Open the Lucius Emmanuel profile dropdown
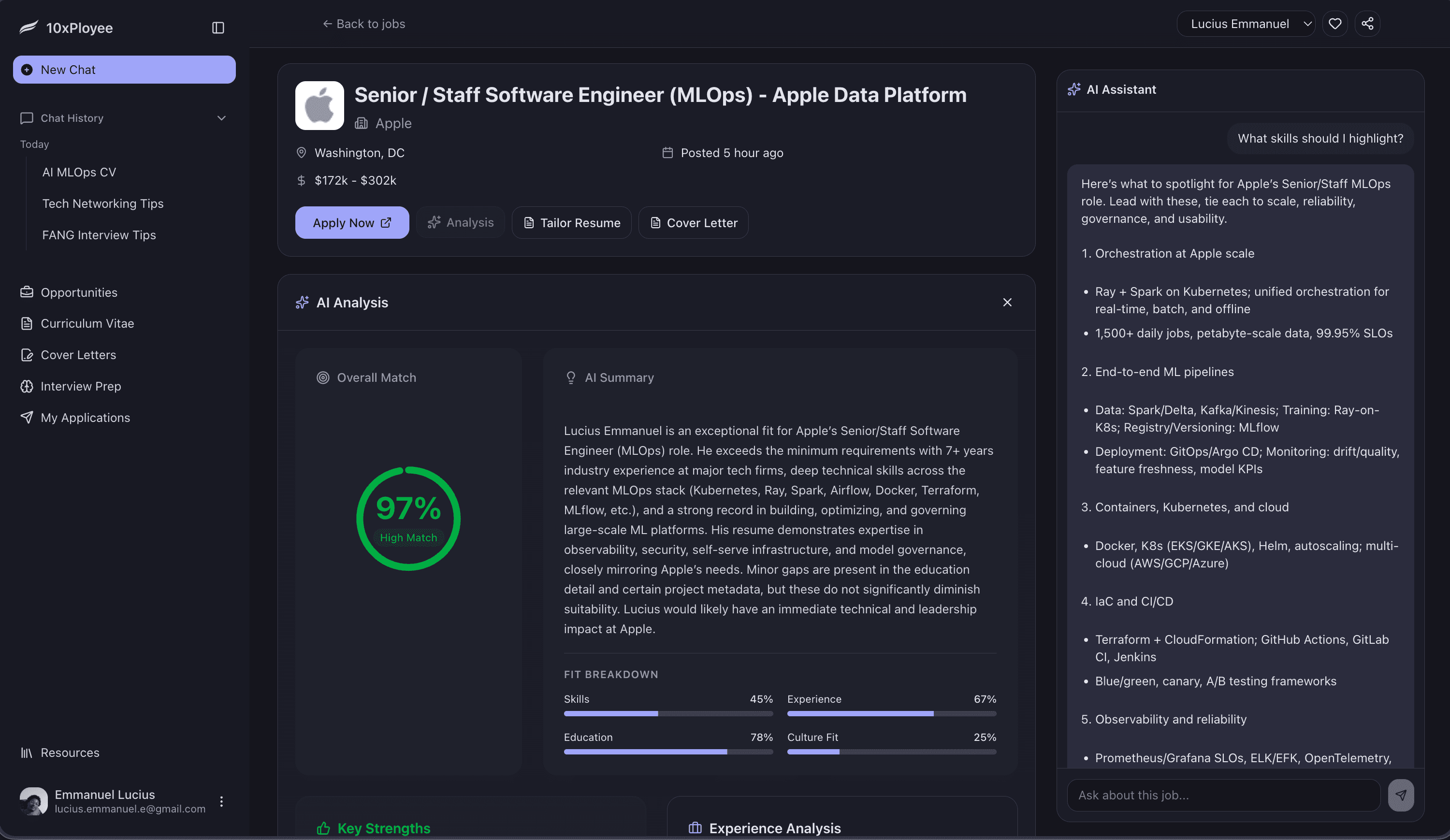This screenshot has height=840, width=1450. 1245,24
